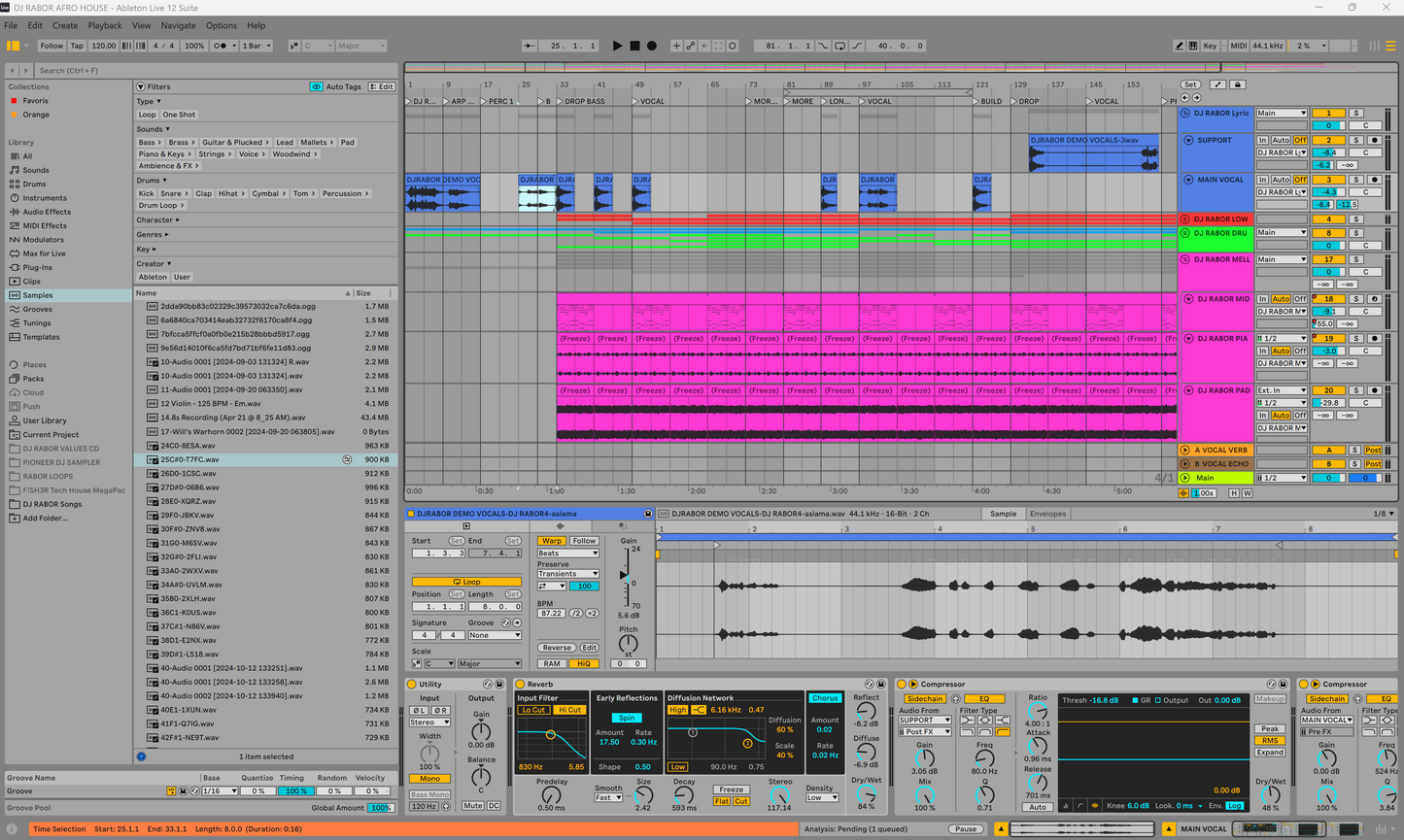Click the Follow playback button in the control bar

51,46
